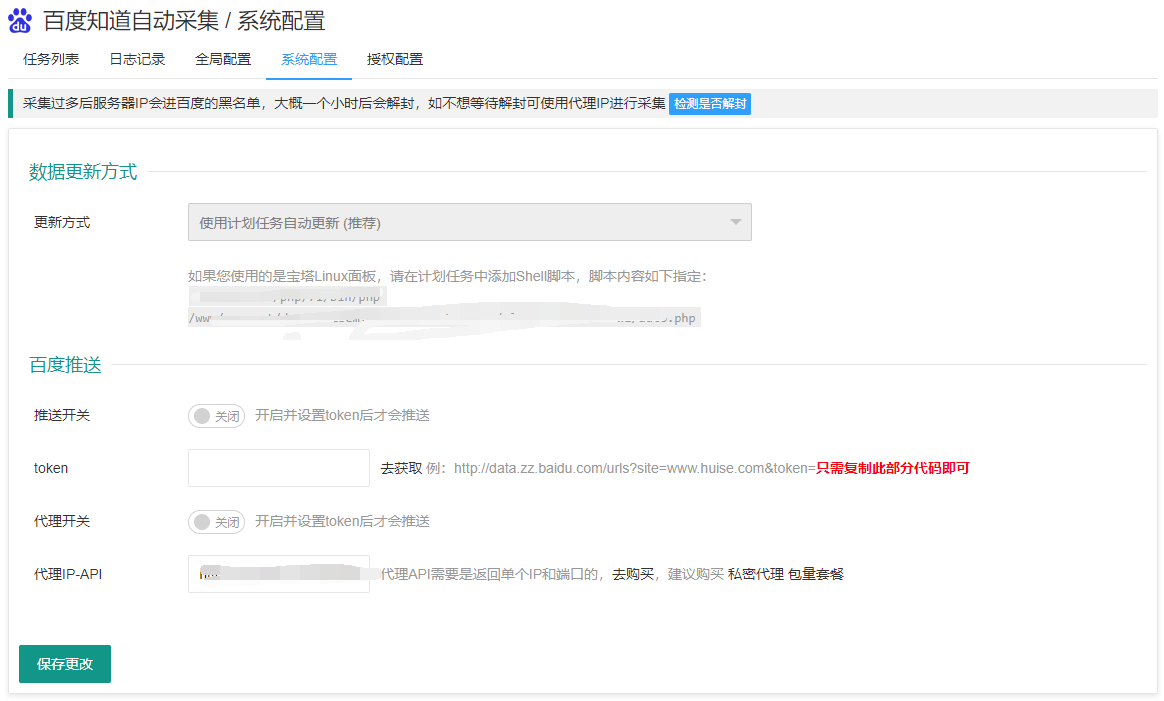Click the 保存更改 button
This screenshot has width=1164, height=701.
pyautogui.click(x=65, y=664)
